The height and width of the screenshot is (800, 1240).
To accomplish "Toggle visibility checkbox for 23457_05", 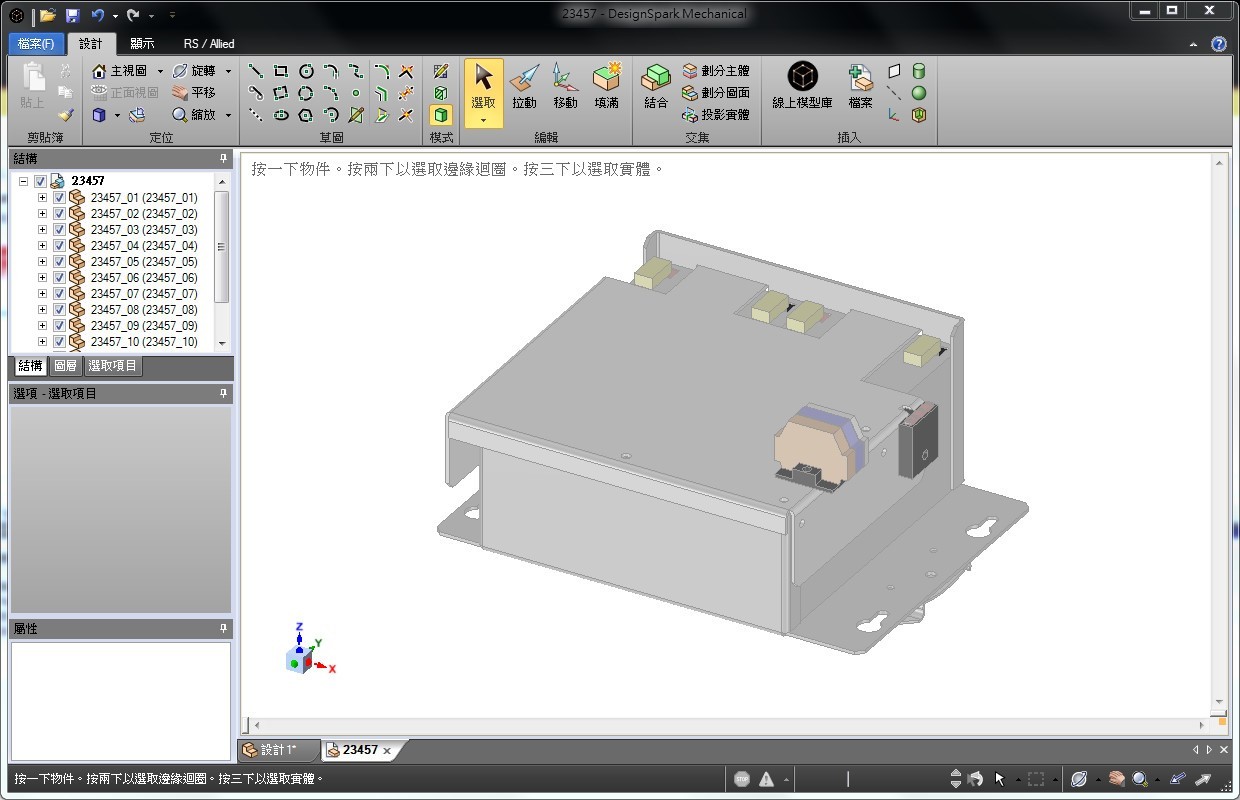I will click(x=59, y=262).
